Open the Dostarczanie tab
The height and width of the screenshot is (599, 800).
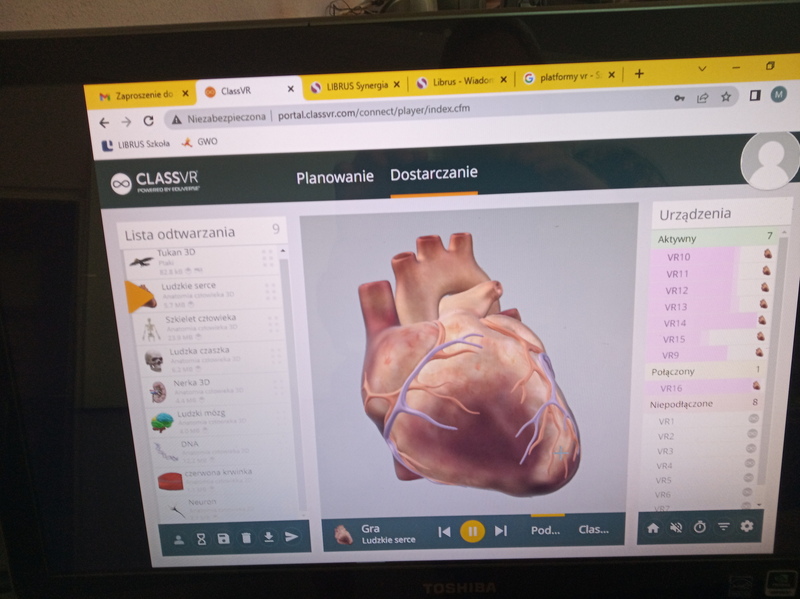(x=434, y=174)
